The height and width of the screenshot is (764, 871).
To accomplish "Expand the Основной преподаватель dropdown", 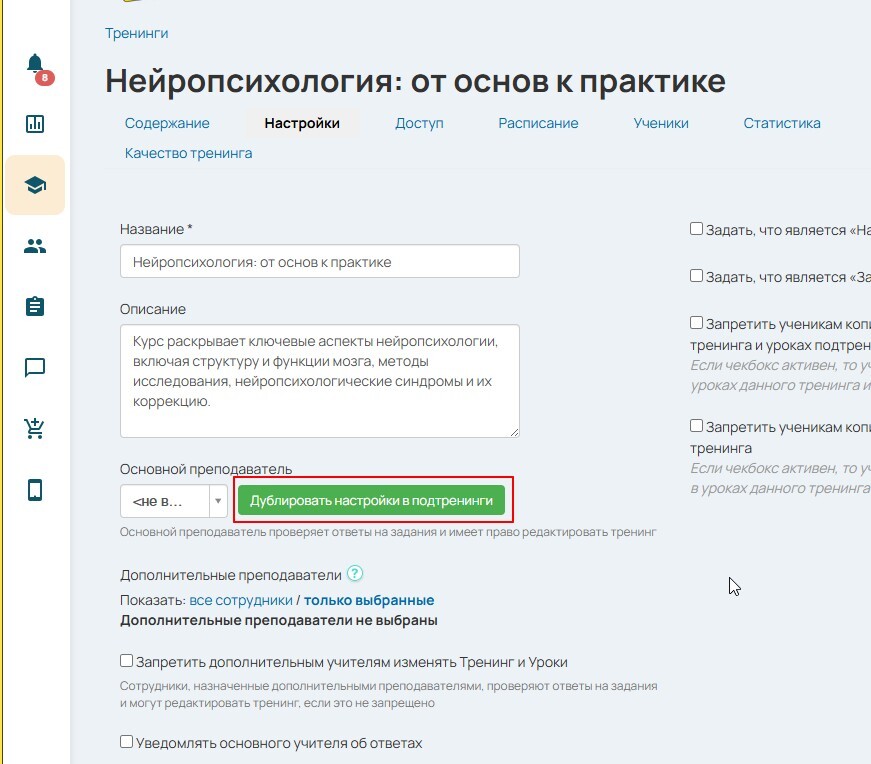I will [218, 500].
